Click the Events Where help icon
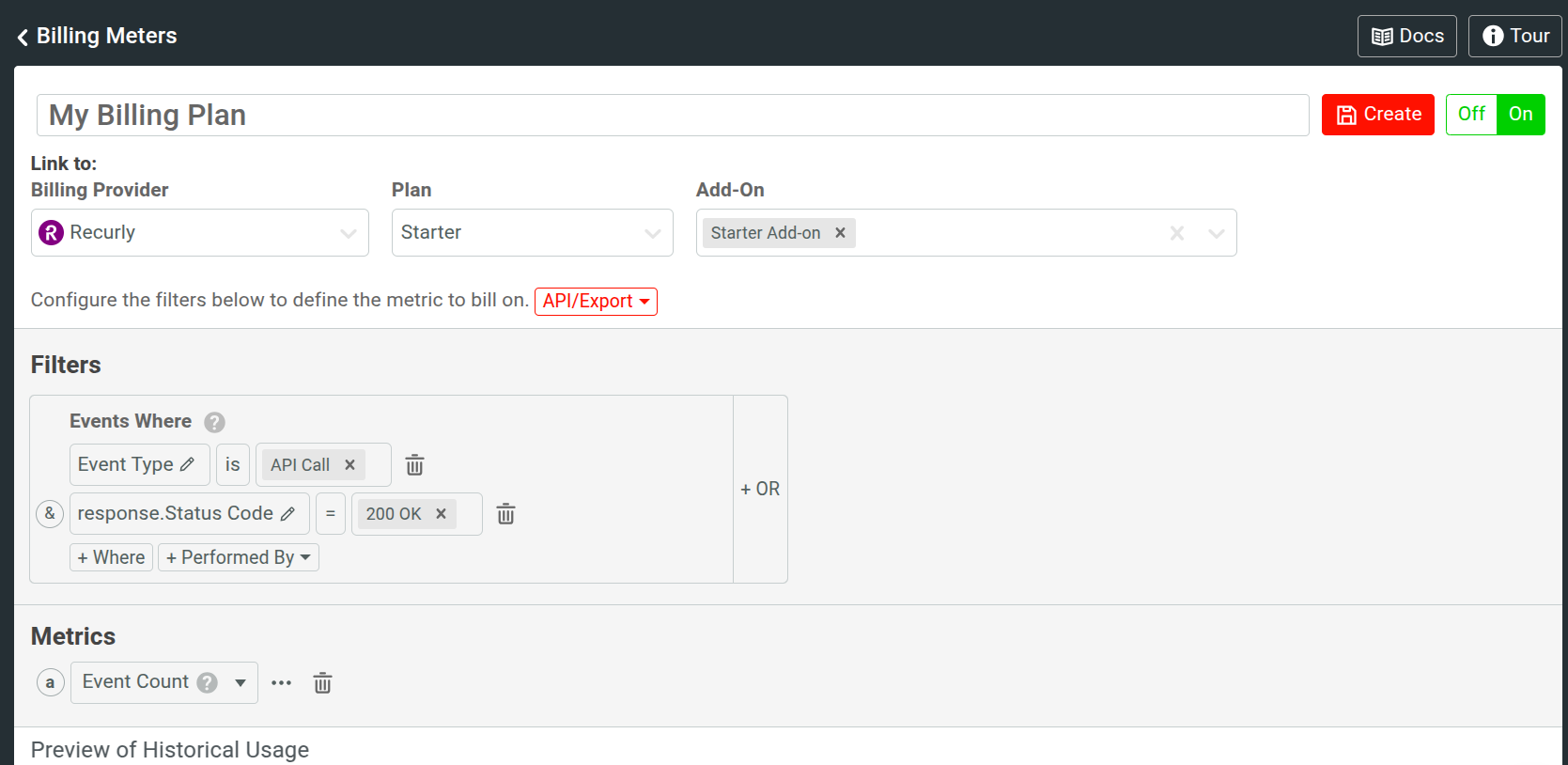Screen dimensions: 1568x765 coord(214,422)
